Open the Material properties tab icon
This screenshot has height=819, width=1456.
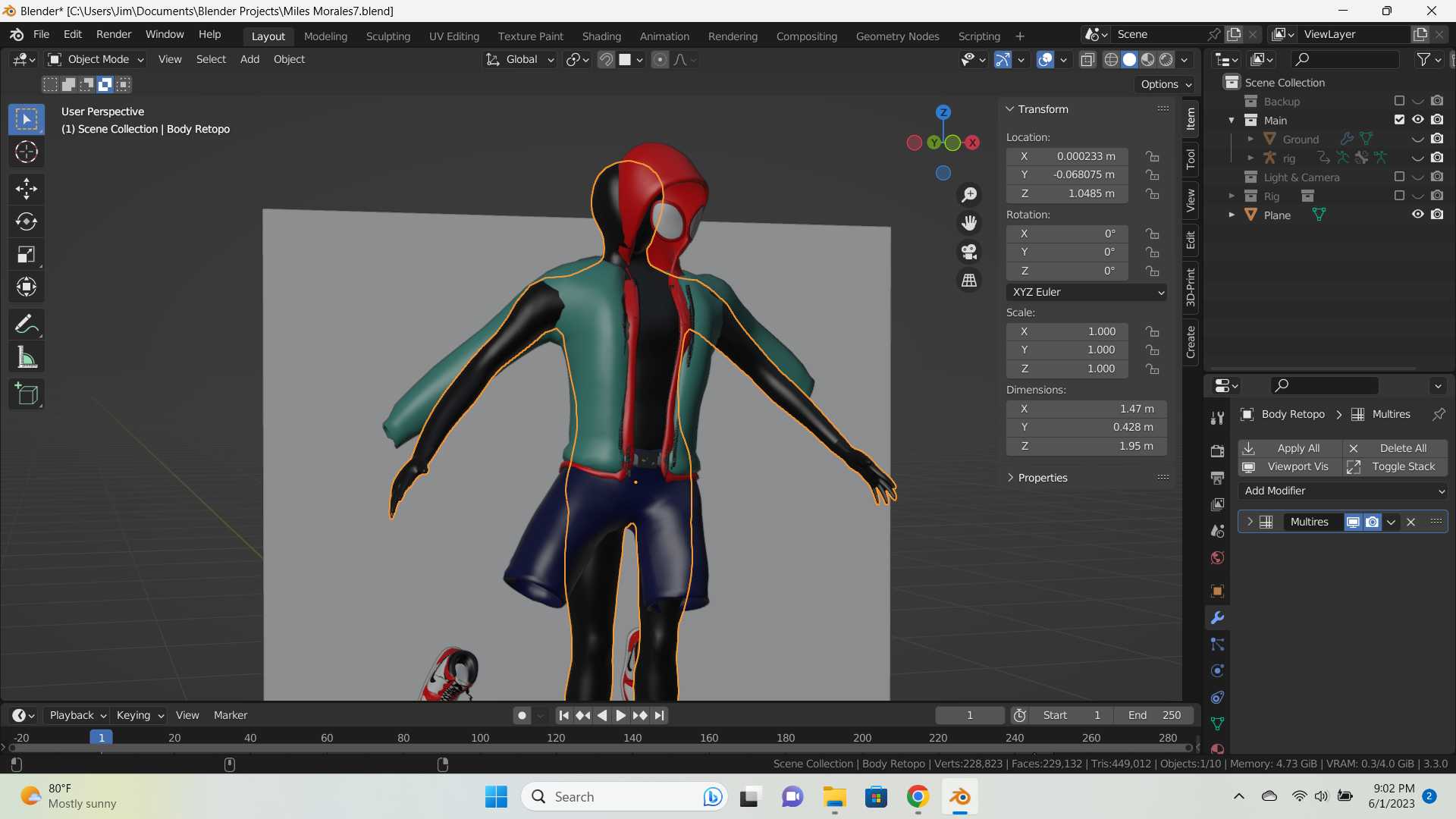pyautogui.click(x=1217, y=749)
